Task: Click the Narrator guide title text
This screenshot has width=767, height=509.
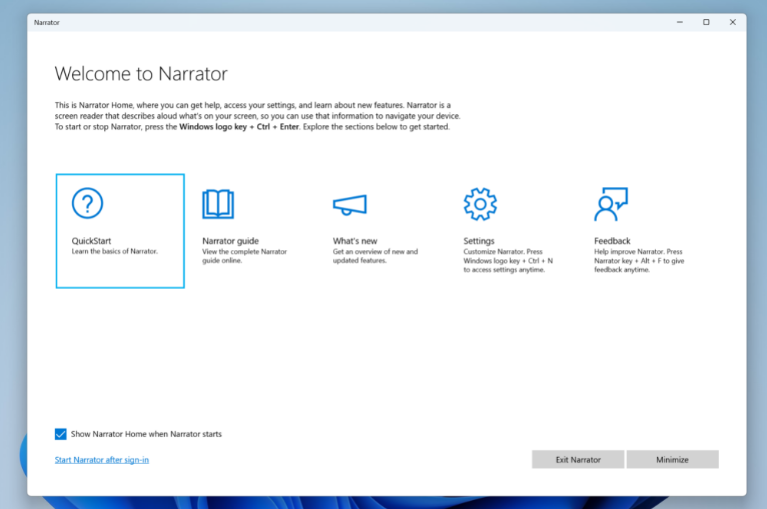Action: [x=230, y=241]
